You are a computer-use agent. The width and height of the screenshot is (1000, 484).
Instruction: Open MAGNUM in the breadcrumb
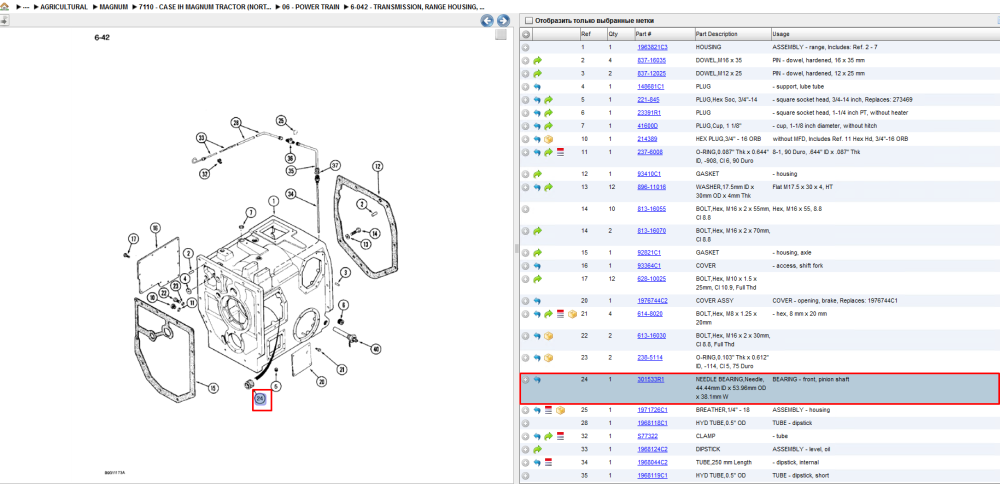pos(114,6)
